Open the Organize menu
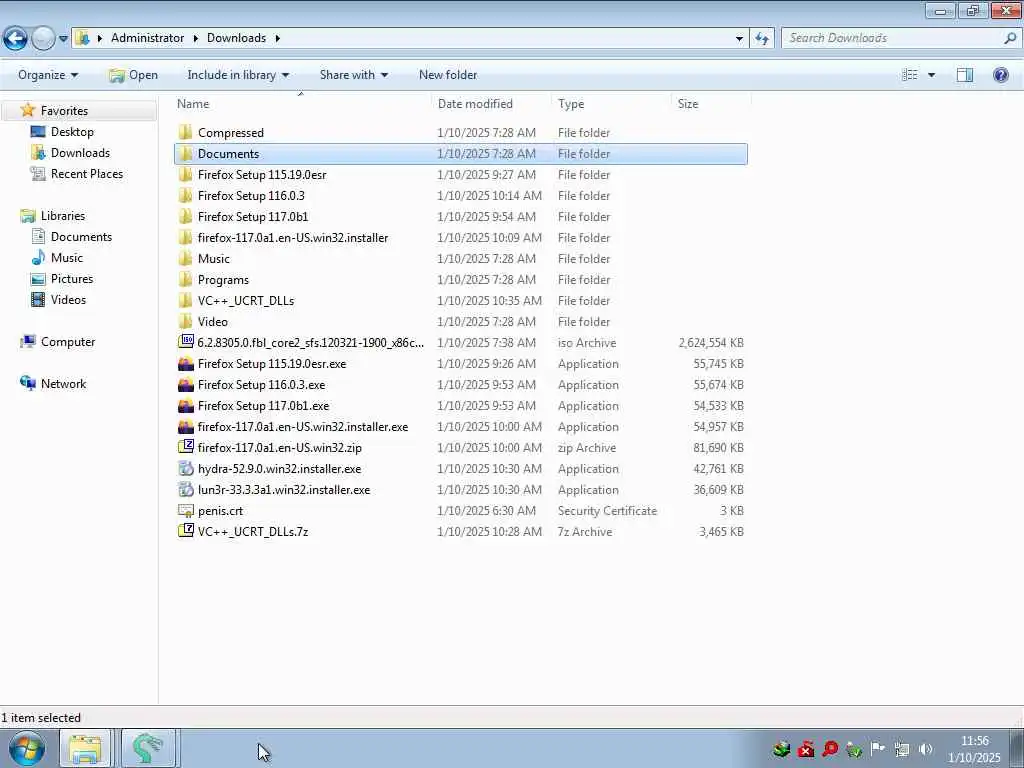Screen dimensions: 1024x768 (x=48, y=75)
